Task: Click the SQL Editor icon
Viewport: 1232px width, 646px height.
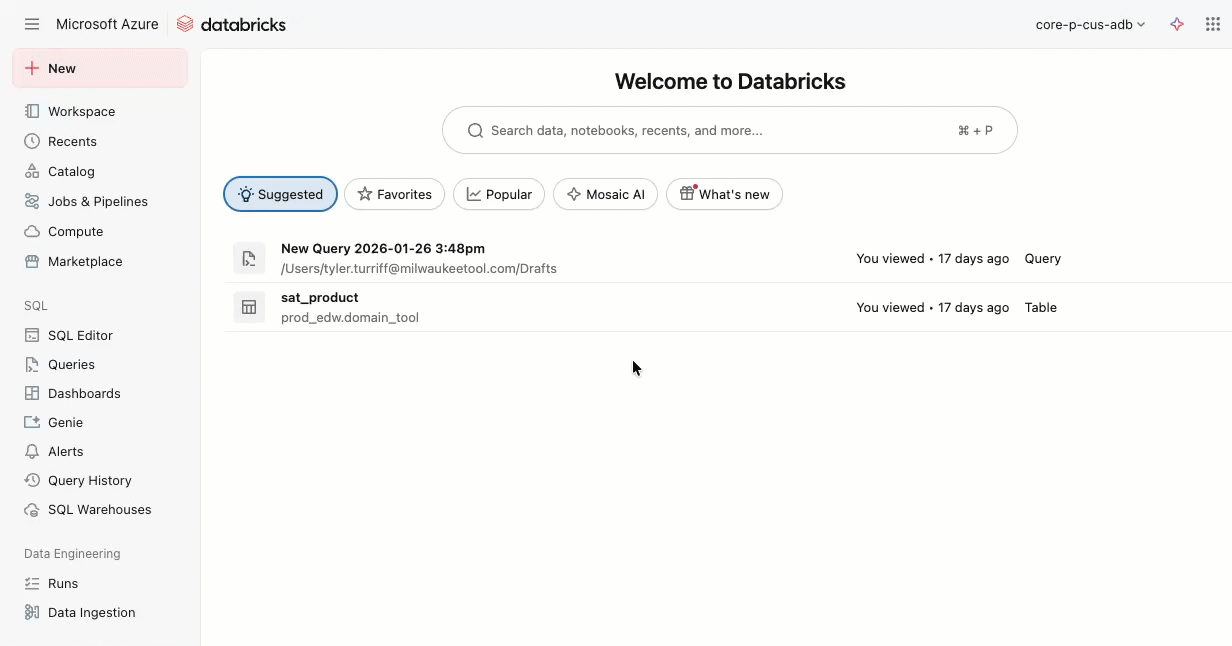Action: tap(32, 335)
